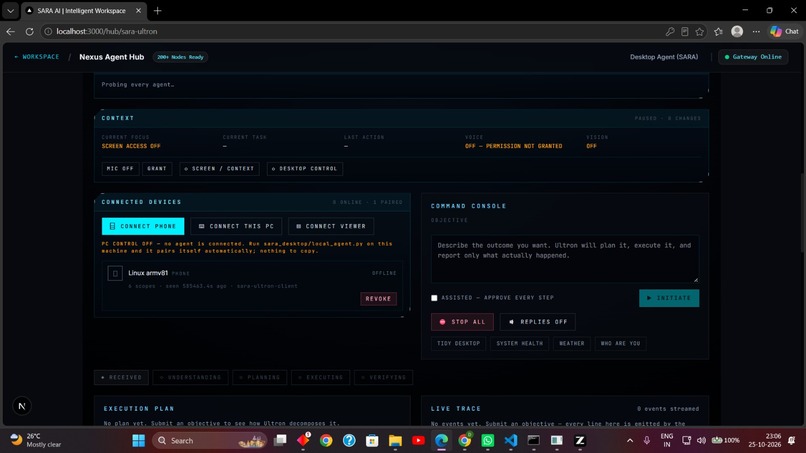Show hidden system tray icons

click(x=630, y=441)
